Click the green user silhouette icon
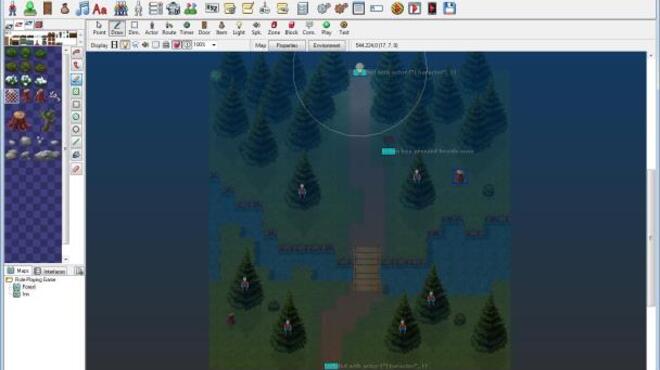660x370 pixels. (30, 8)
